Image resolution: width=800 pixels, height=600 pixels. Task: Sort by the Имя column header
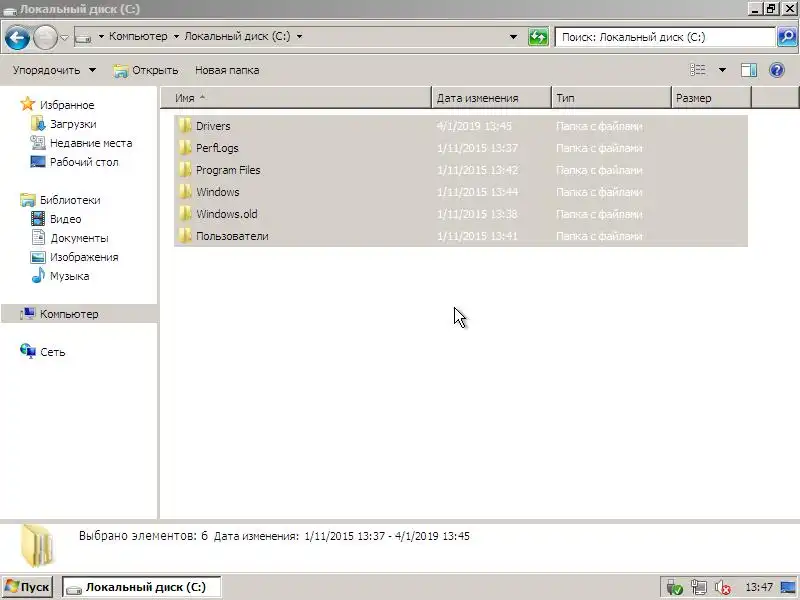click(x=296, y=98)
